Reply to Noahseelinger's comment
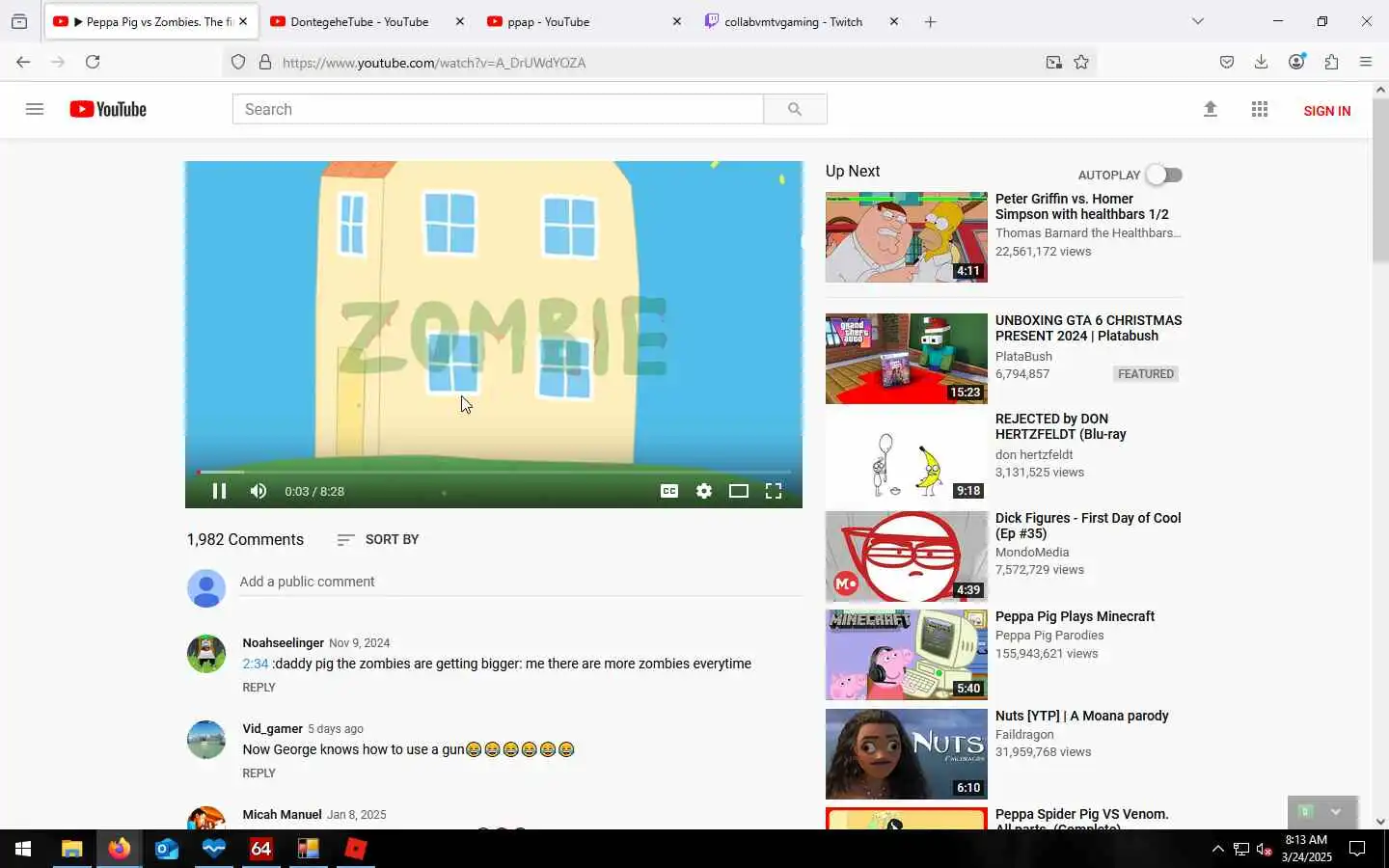This screenshot has height=868, width=1389. click(x=259, y=688)
